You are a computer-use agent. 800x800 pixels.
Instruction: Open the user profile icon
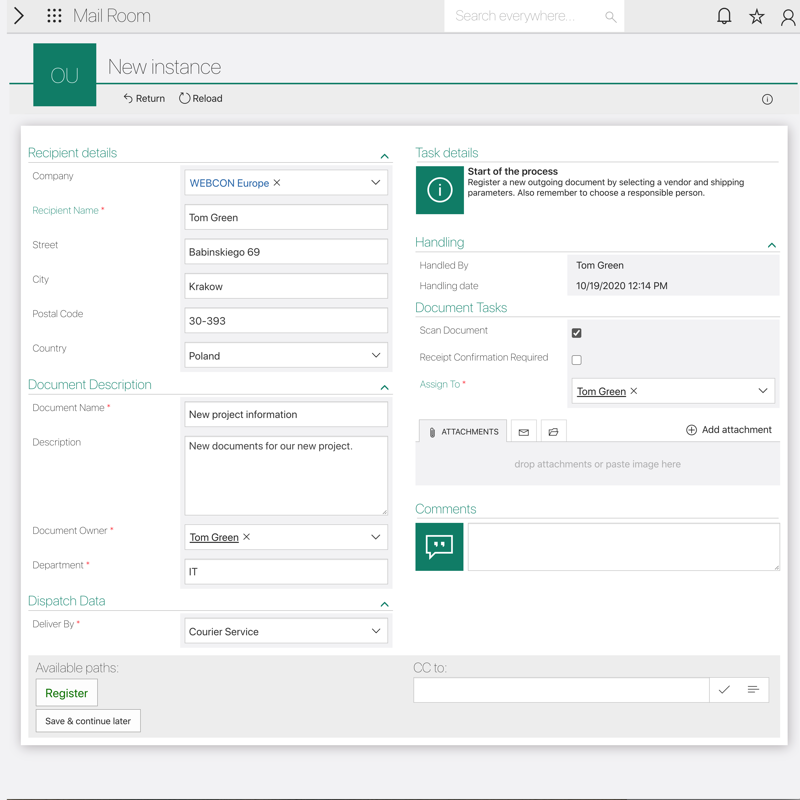788,16
